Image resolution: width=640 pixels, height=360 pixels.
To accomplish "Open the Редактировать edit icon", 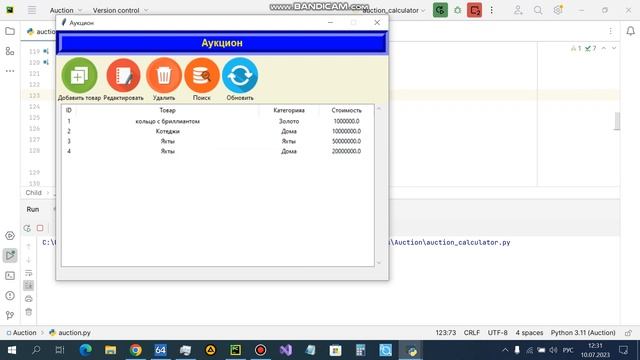I will (x=123, y=75).
